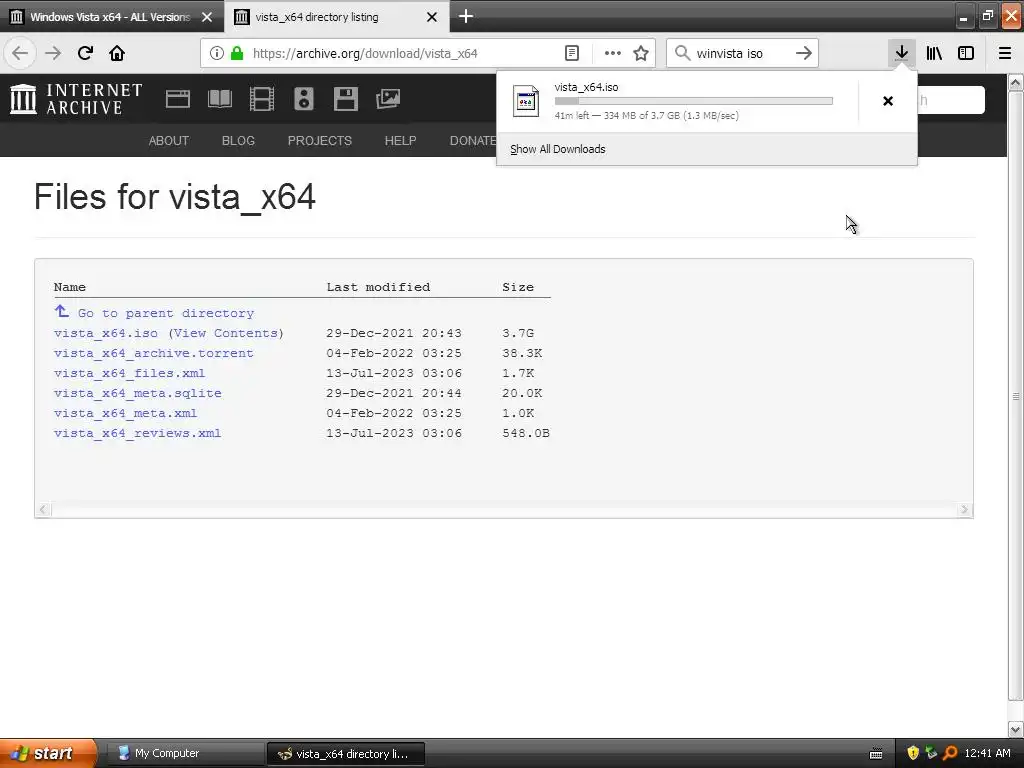The height and width of the screenshot is (768, 1024).
Task: Open the Firefox hamburger menu
Action: pos(1005,53)
